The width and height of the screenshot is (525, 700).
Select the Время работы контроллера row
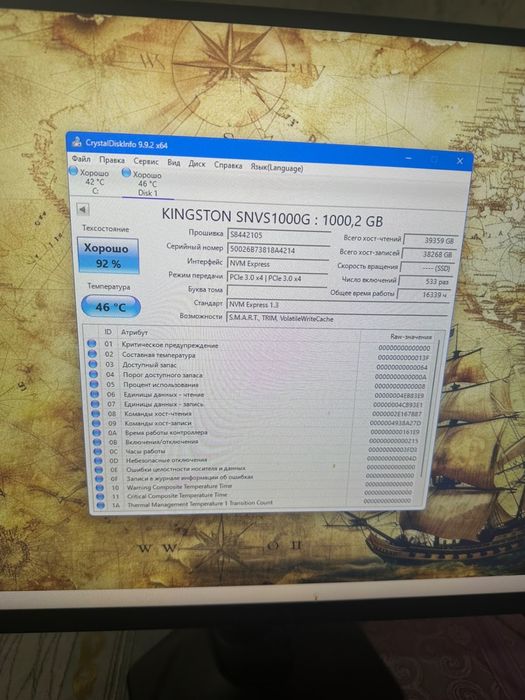click(258, 433)
